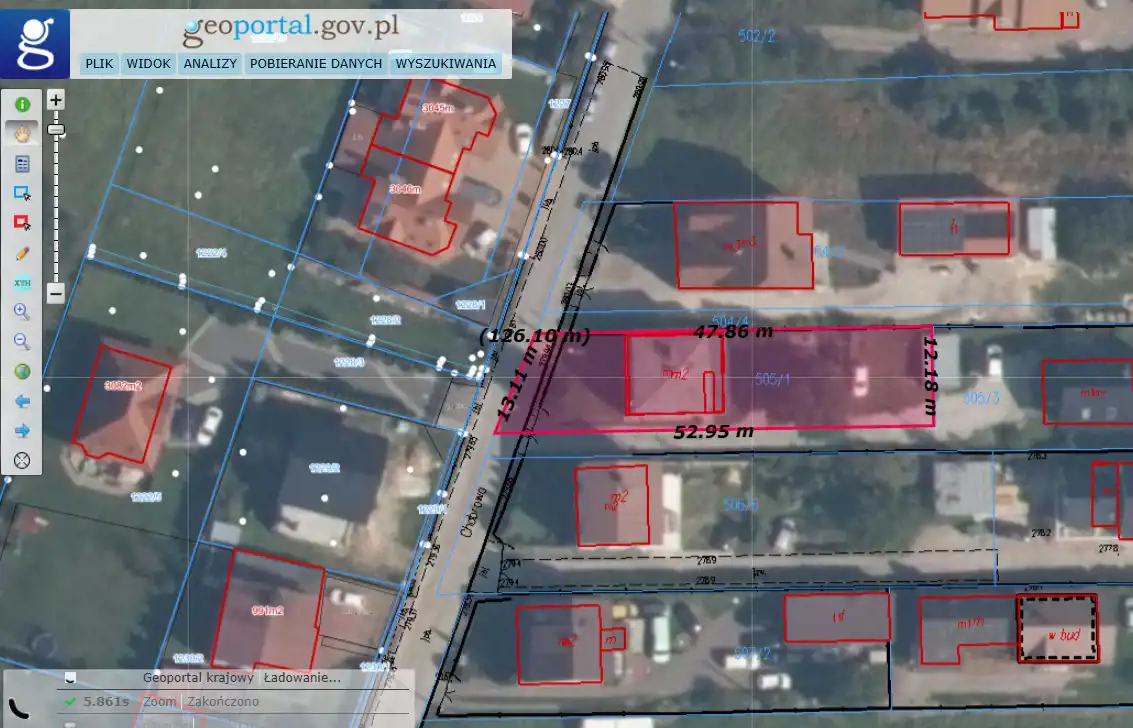Open the XYH coordinates tool
This screenshot has width=1133, height=728.
click(x=22, y=283)
